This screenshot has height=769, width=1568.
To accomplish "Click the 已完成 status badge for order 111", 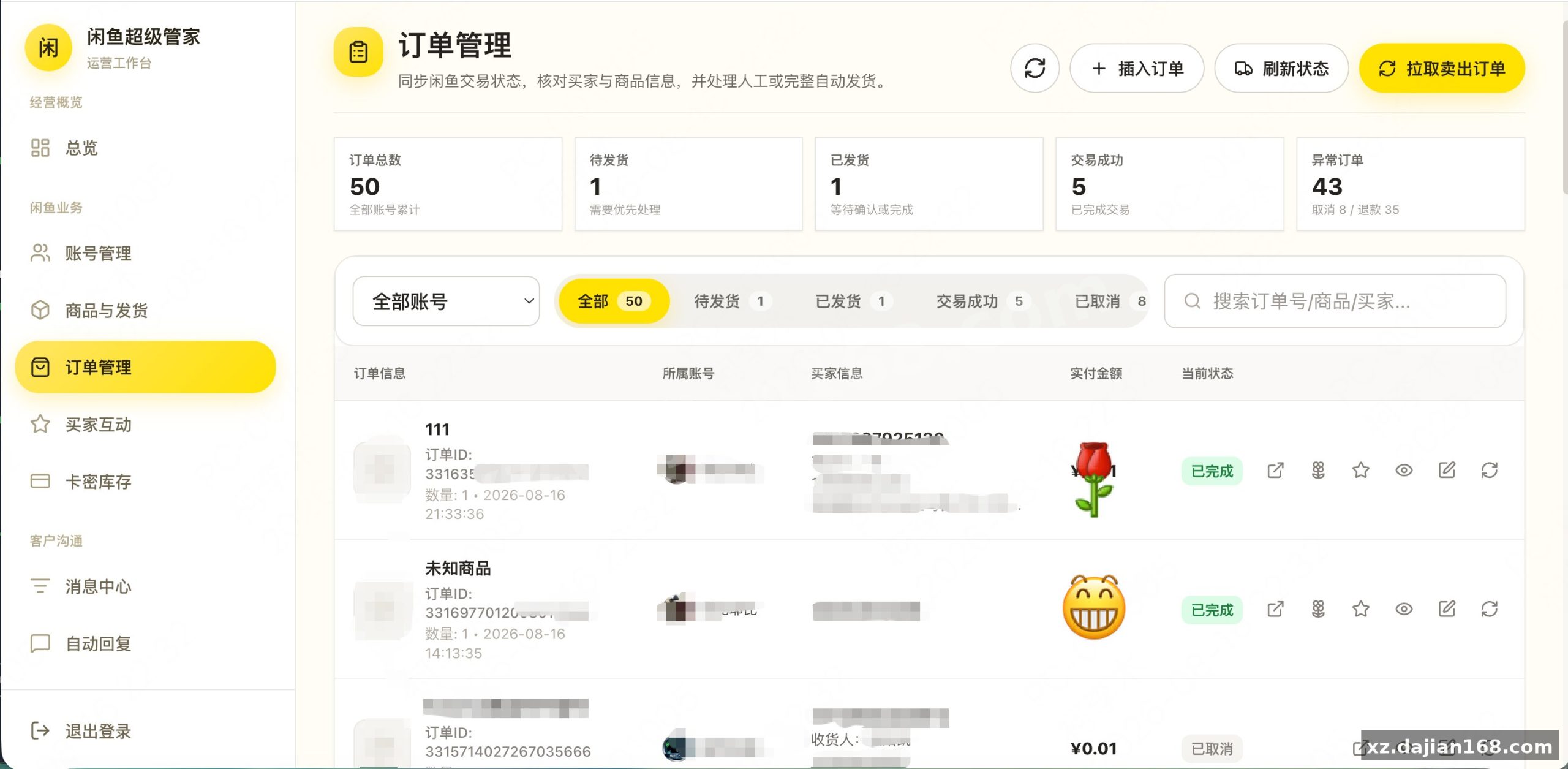I will tap(1212, 471).
